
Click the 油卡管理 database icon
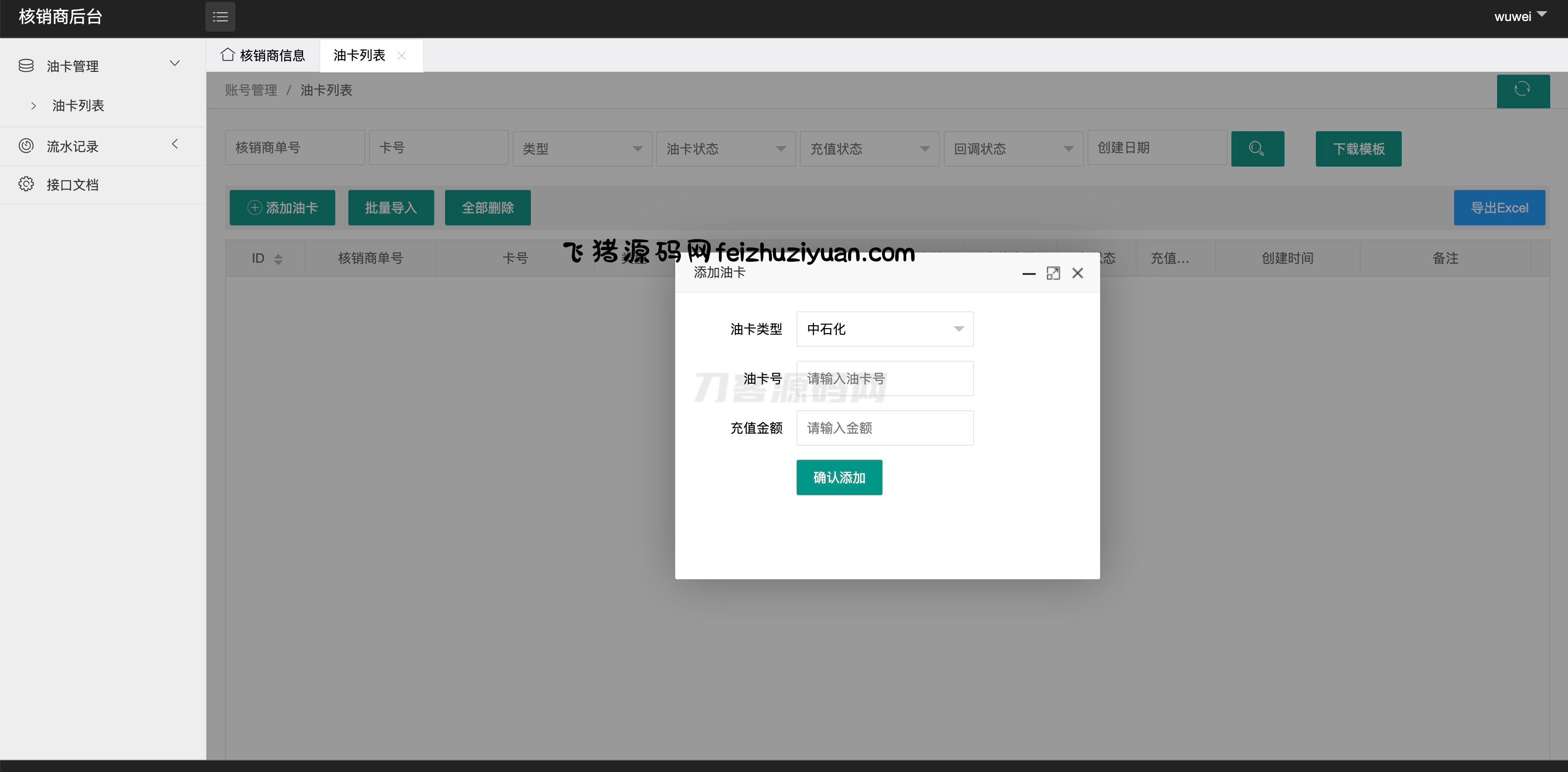click(26, 66)
